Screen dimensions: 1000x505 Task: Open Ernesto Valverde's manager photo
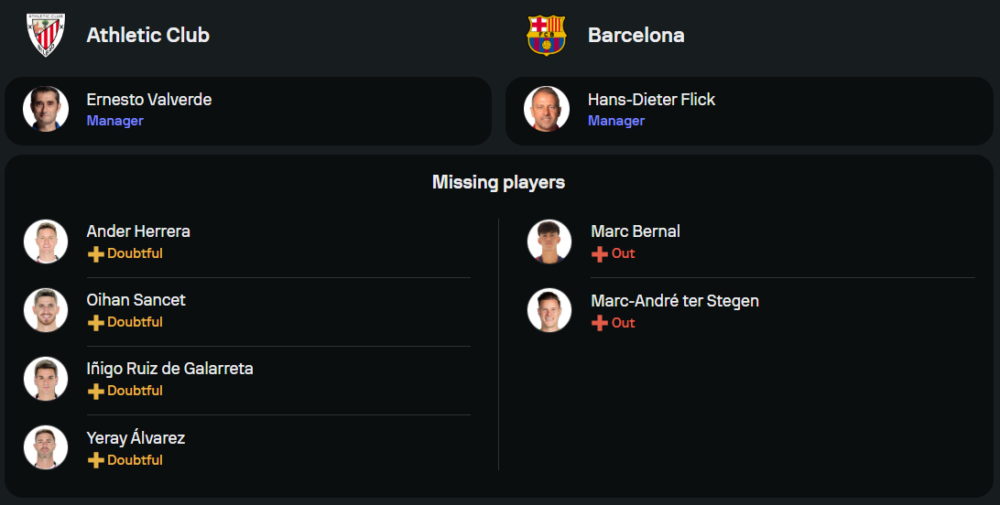point(46,109)
